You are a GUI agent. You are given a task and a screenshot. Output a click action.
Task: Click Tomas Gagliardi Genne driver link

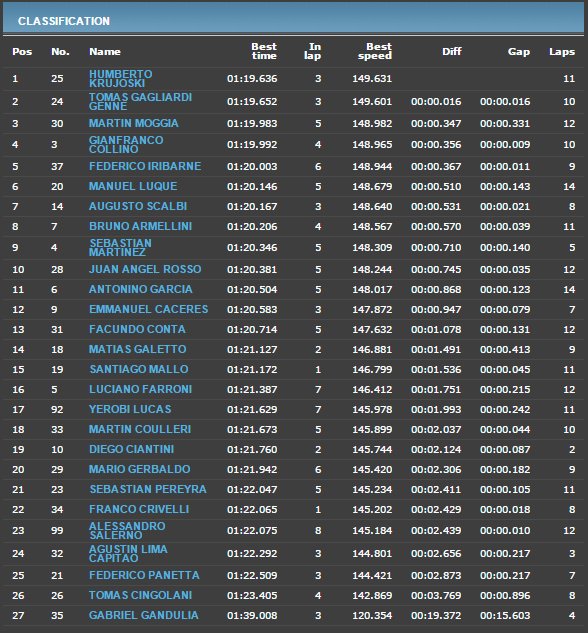click(x=140, y=102)
